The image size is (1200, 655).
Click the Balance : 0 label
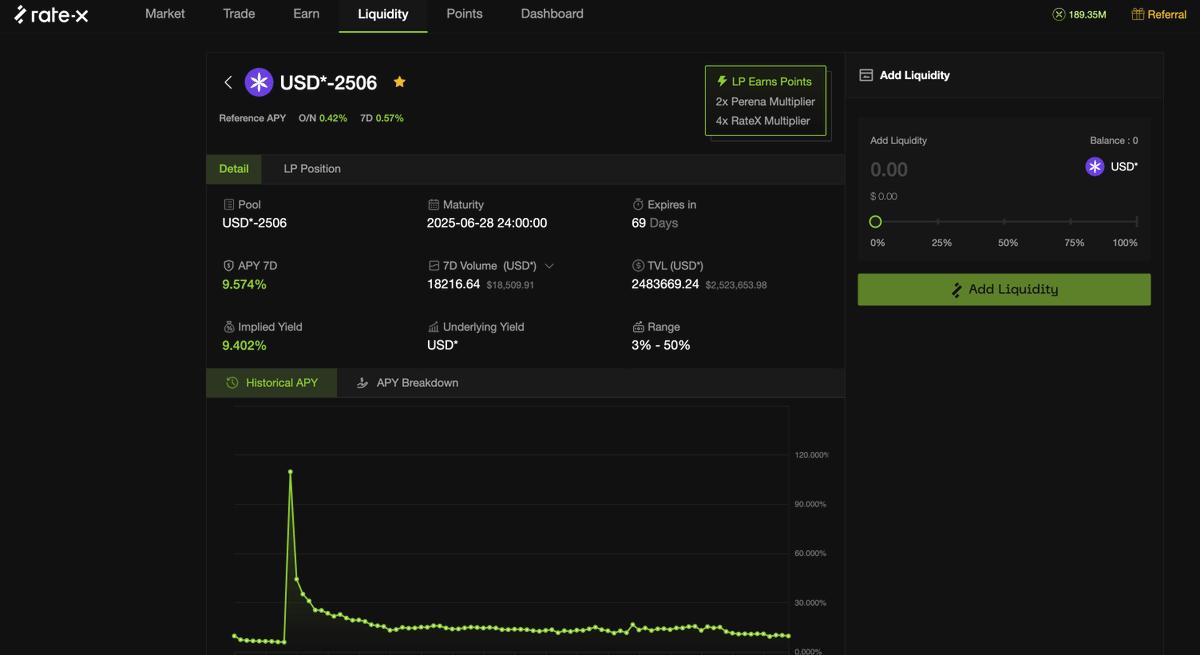[x=1114, y=141]
